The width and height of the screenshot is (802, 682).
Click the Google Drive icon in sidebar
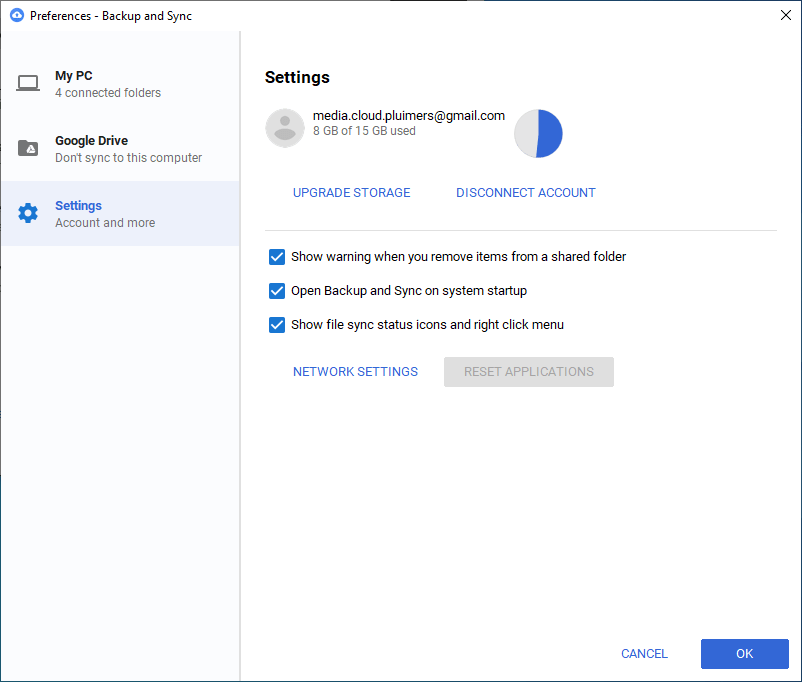point(27,148)
